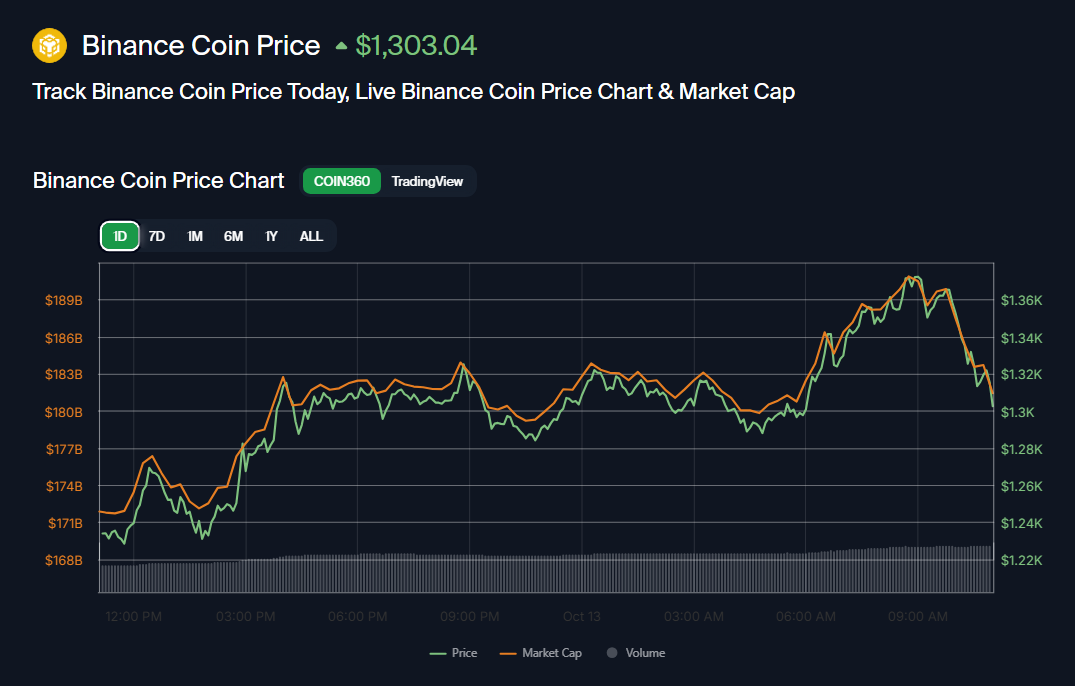
Task: Click the $189B market cap axis label
Action: (x=64, y=300)
